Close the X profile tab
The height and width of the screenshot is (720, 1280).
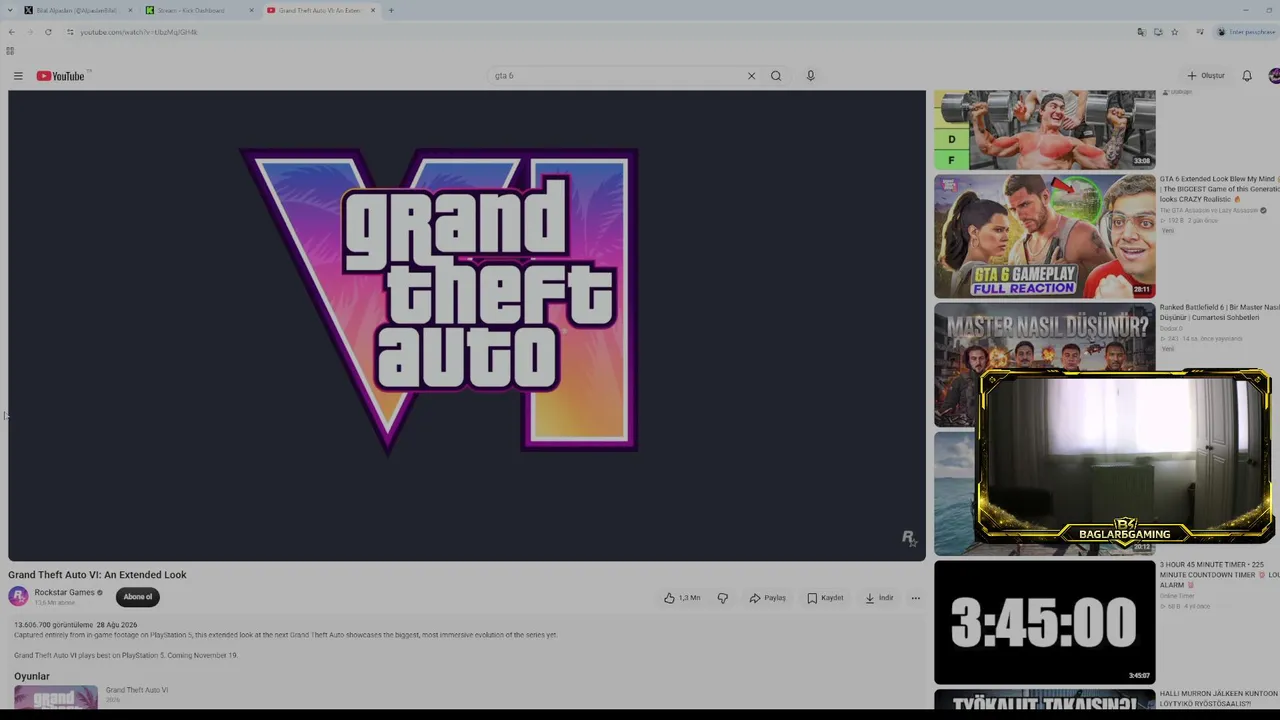tap(130, 11)
